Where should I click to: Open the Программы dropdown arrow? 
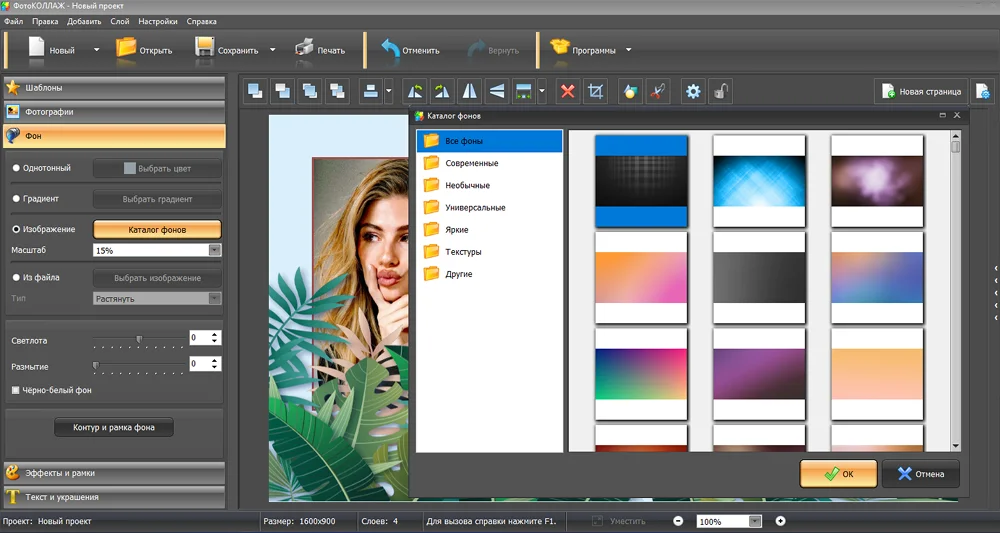tap(628, 50)
